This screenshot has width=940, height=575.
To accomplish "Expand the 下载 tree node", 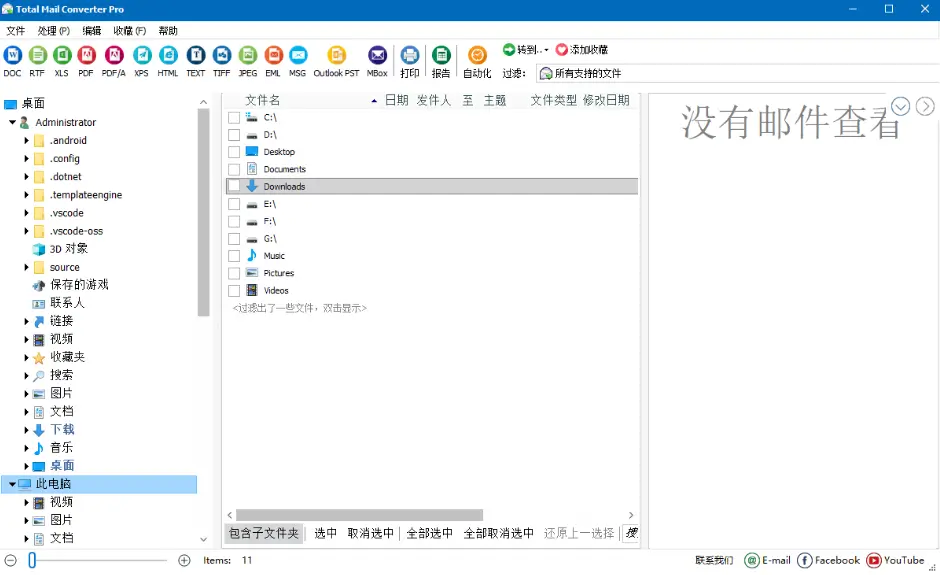I will tap(26, 430).
